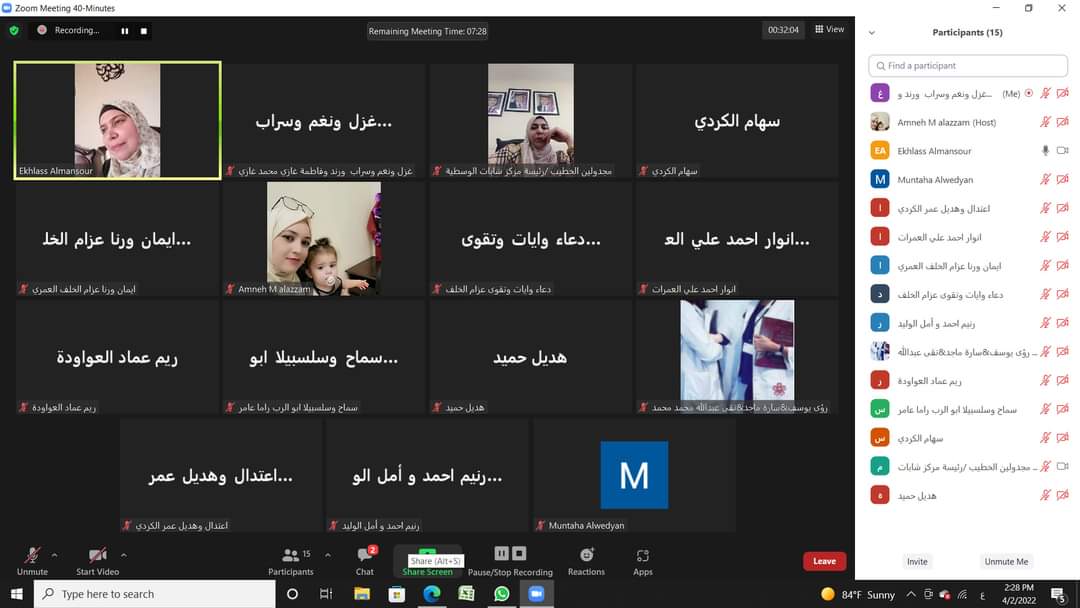Open the Chat panel icon
Viewport: 1080px width, 608px height.
[x=365, y=555]
